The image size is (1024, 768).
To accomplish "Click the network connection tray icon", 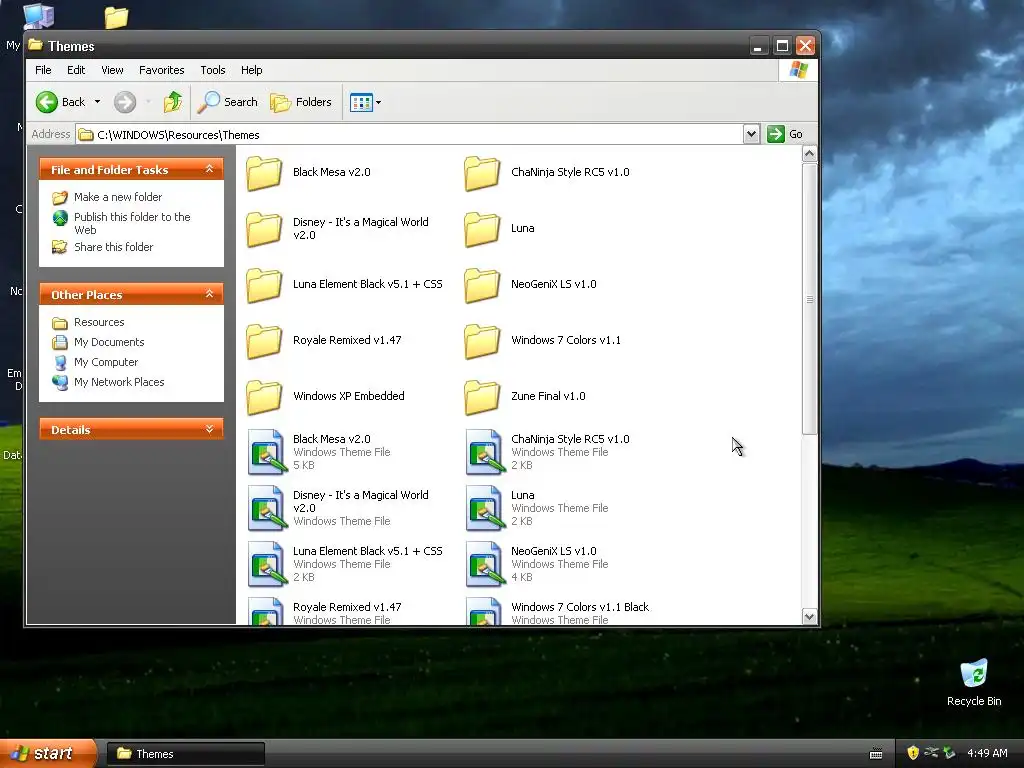I will click(x=931, y=753).
